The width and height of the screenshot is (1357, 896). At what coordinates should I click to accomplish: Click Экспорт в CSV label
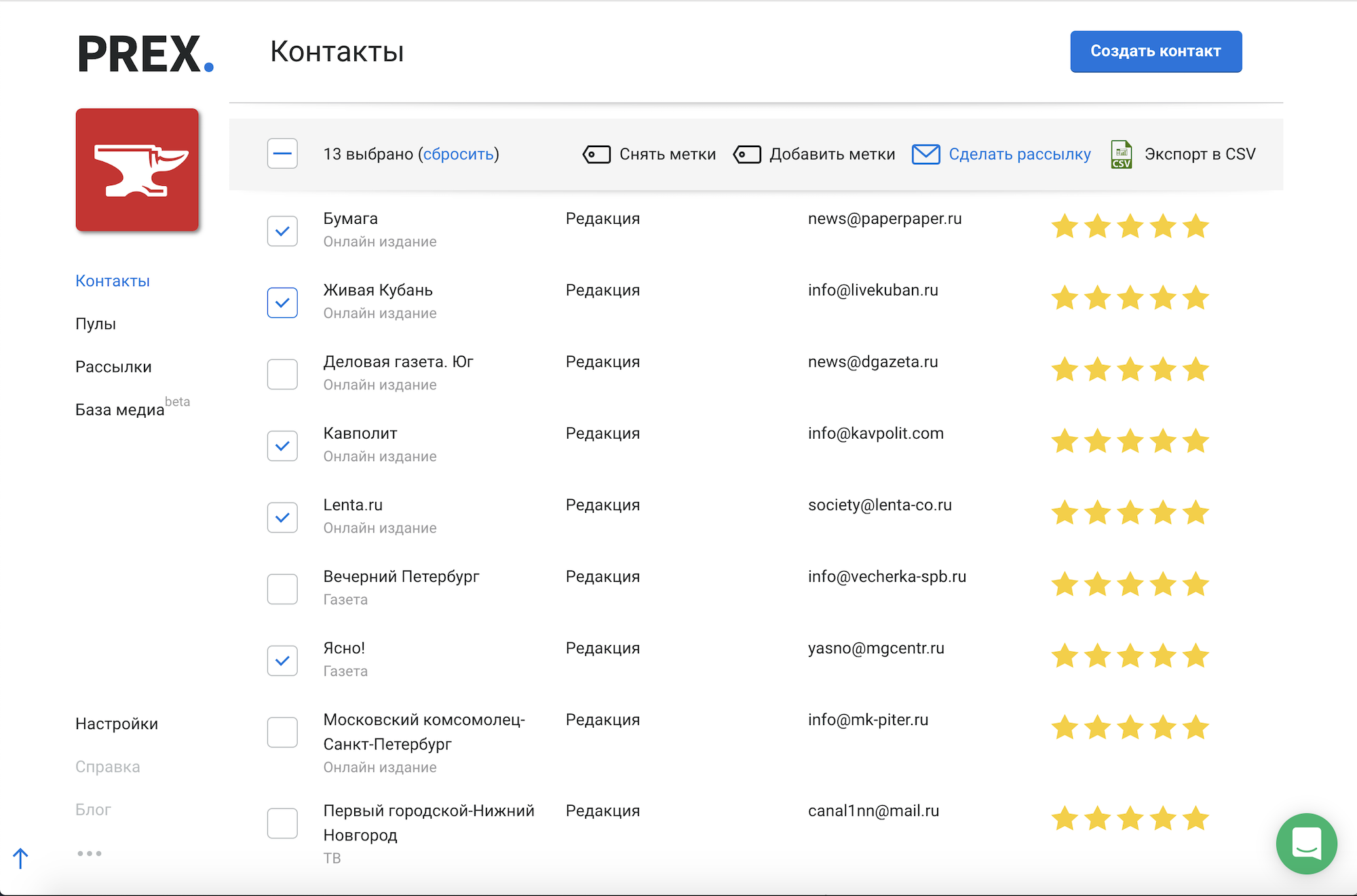click(1200, 155)
